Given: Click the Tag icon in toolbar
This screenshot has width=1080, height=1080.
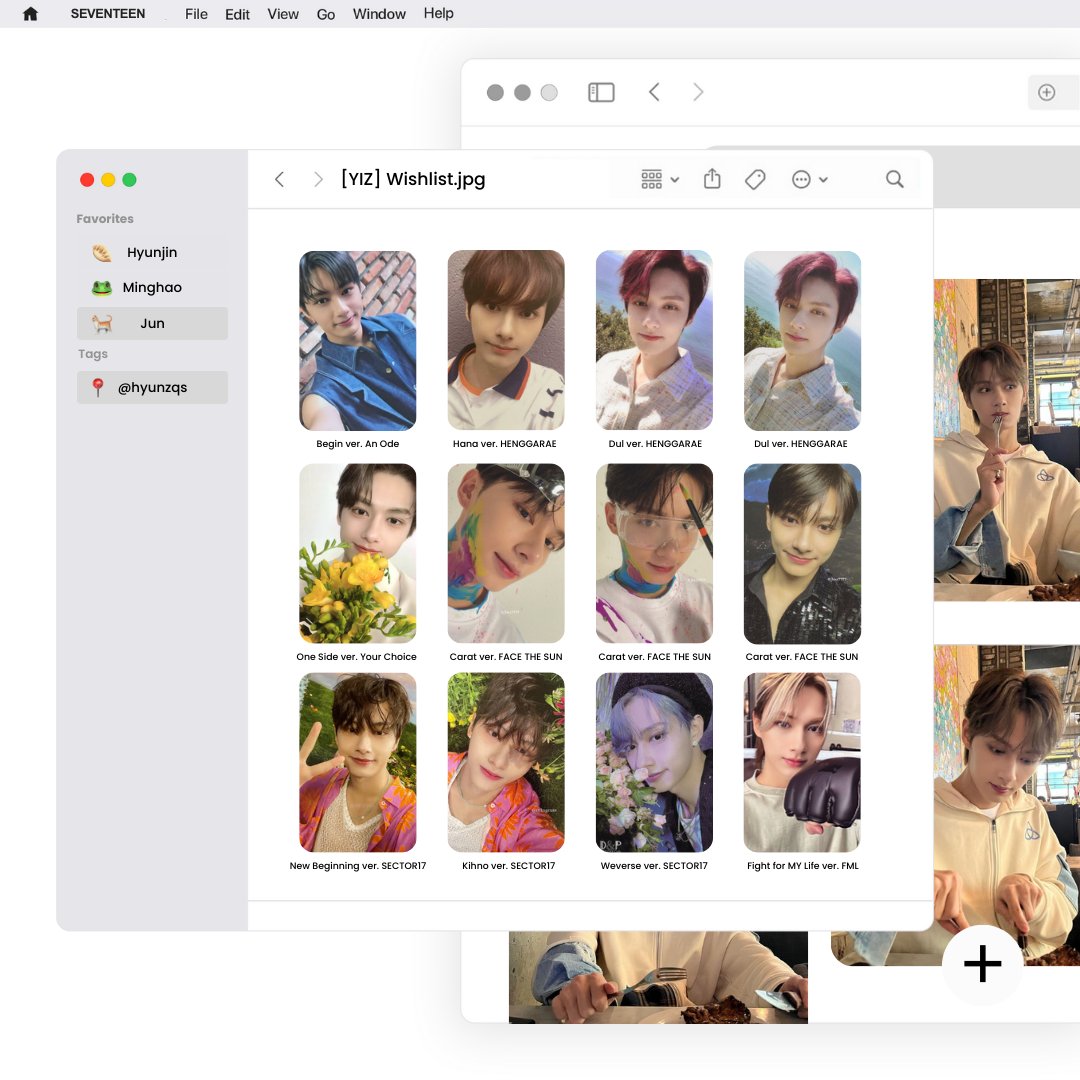Looking at the screenshot, I should click(x=755, y=180).
